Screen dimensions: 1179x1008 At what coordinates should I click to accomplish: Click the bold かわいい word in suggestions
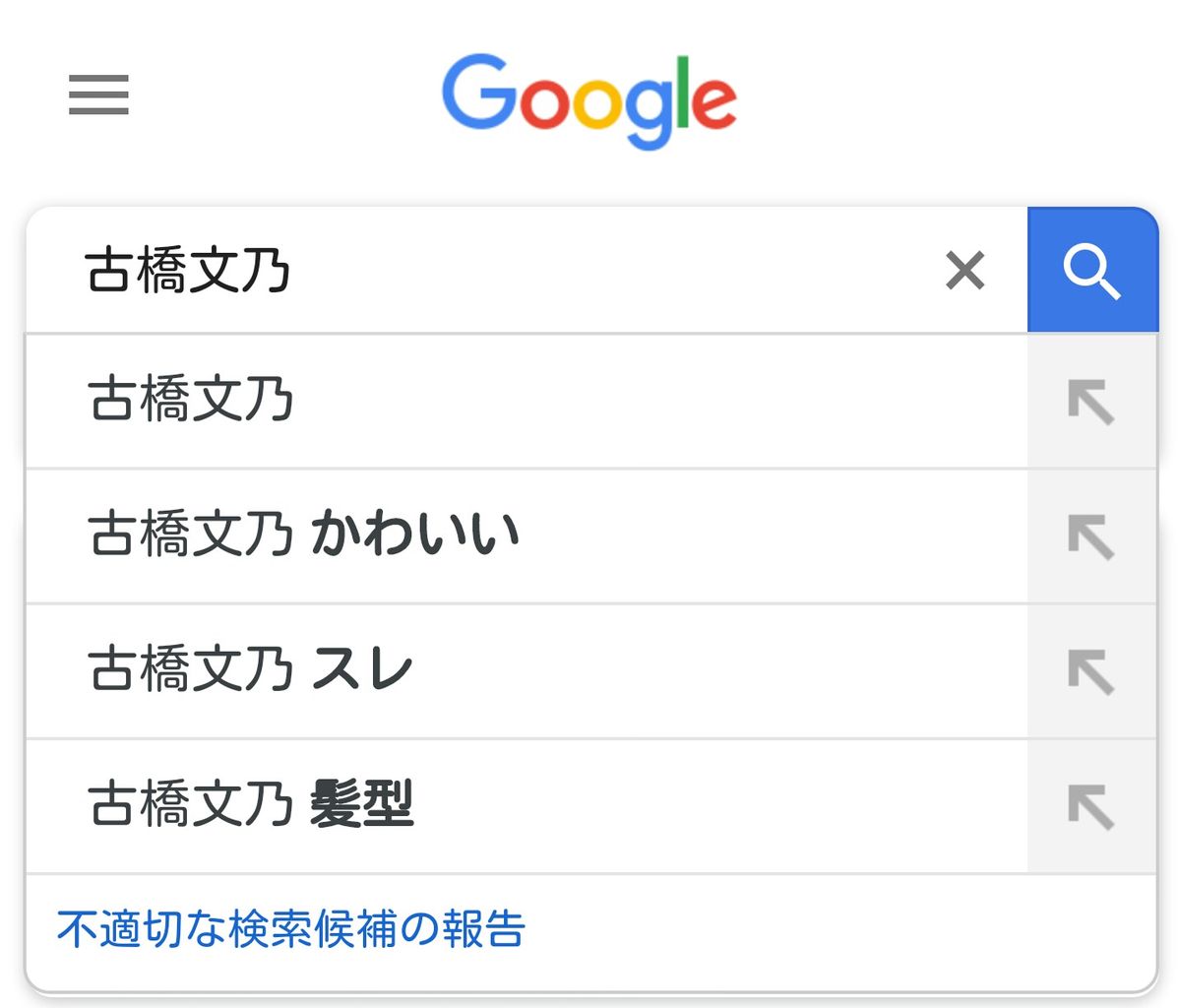click(414, 535)
